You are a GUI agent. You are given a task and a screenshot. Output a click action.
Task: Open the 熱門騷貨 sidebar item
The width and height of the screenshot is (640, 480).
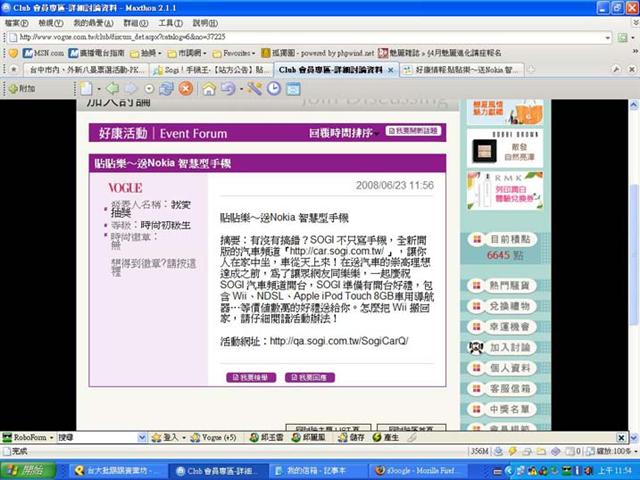coord(502,286)
